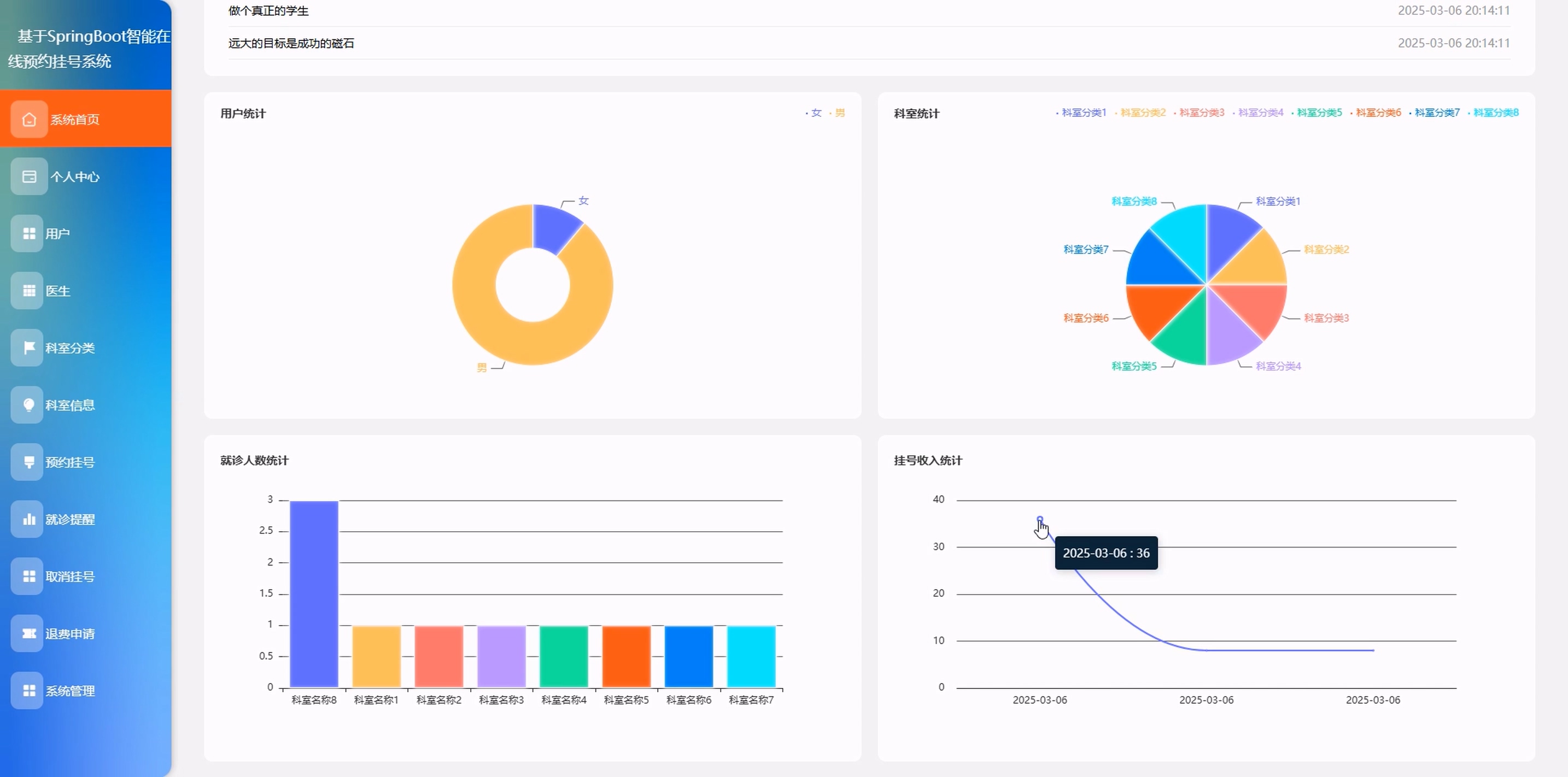Image resolution: width=1568 pixels, height=777 pixels.
Task: Toggle 男 series in 用户统计 legend
Action: [839, 113]
